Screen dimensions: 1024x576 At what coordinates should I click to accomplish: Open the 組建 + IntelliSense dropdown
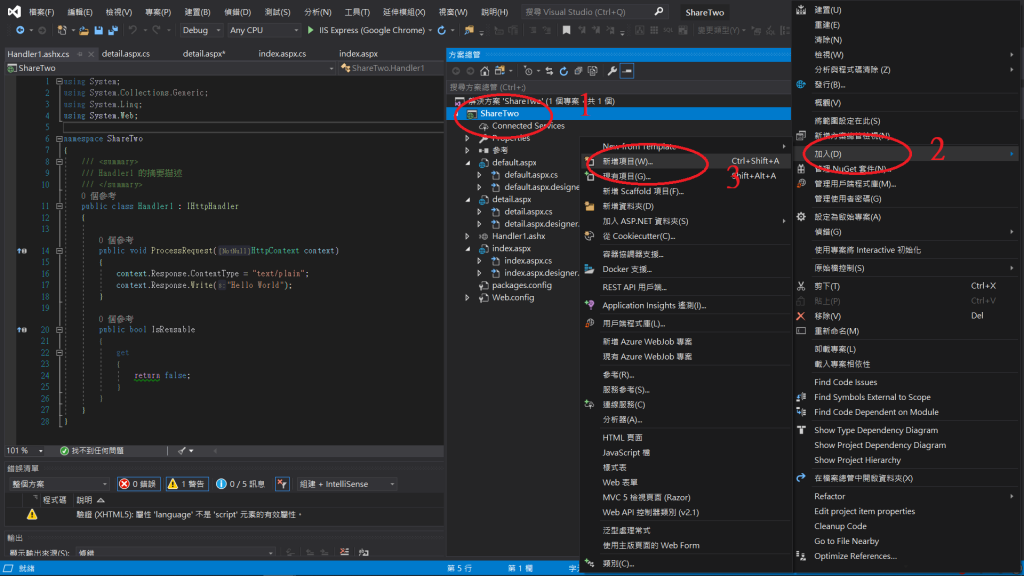click(347, 484)
